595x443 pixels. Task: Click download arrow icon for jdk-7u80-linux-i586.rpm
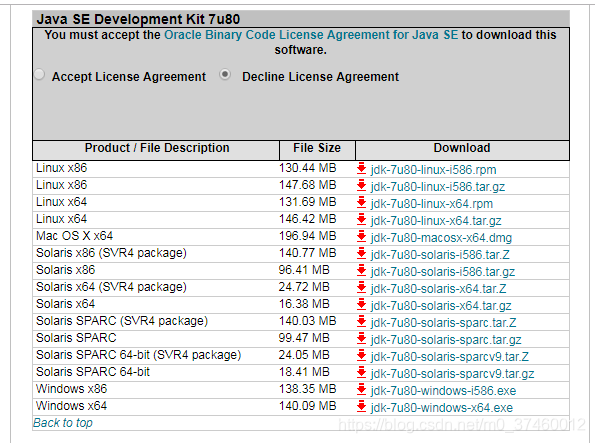click(361, 169)
